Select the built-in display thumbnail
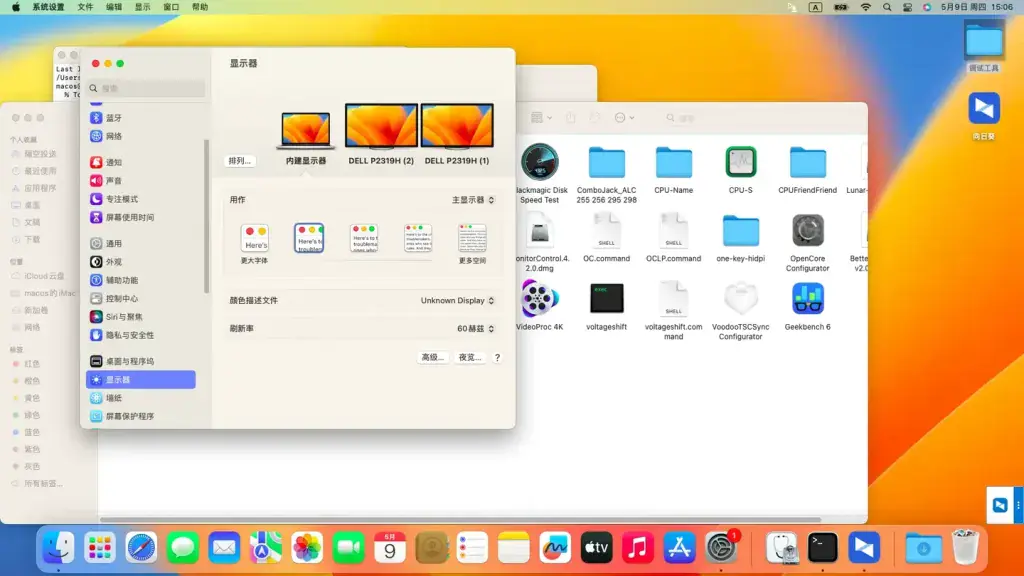 click(x=306, y=130)
